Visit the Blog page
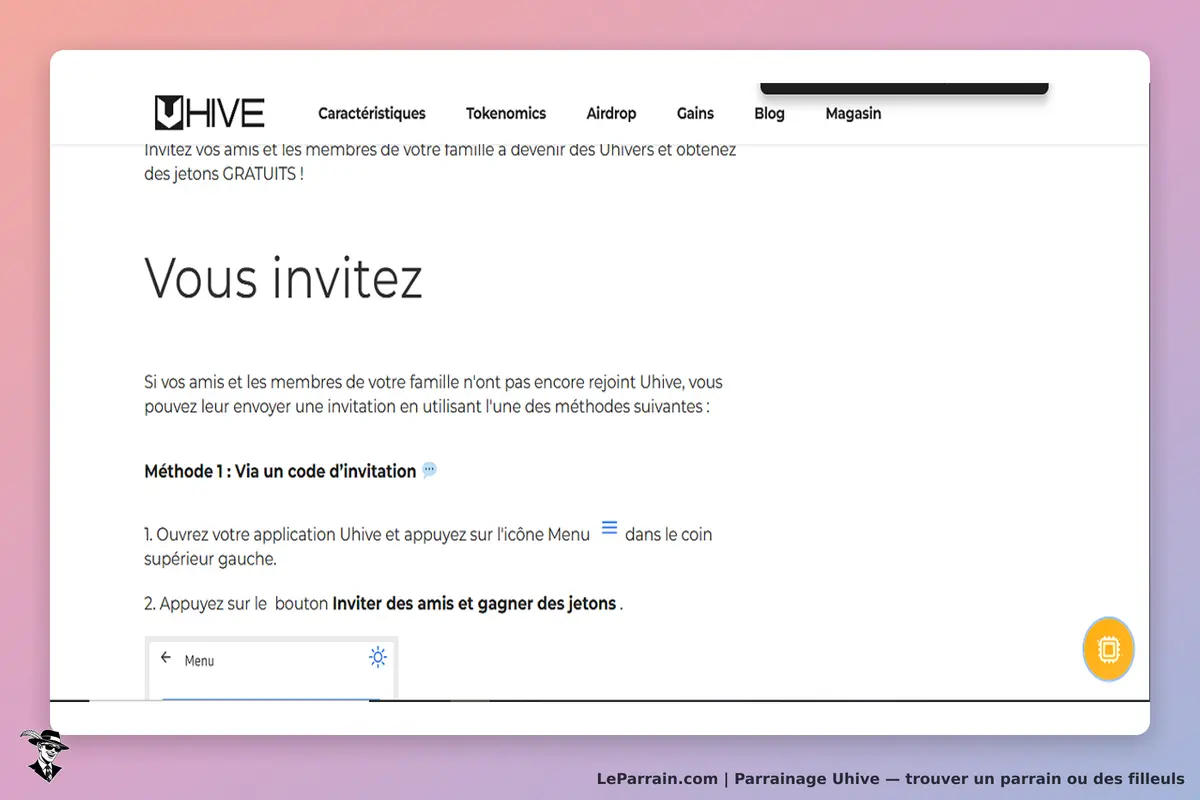Screen dimensions: 1200x800 (769, 113)
